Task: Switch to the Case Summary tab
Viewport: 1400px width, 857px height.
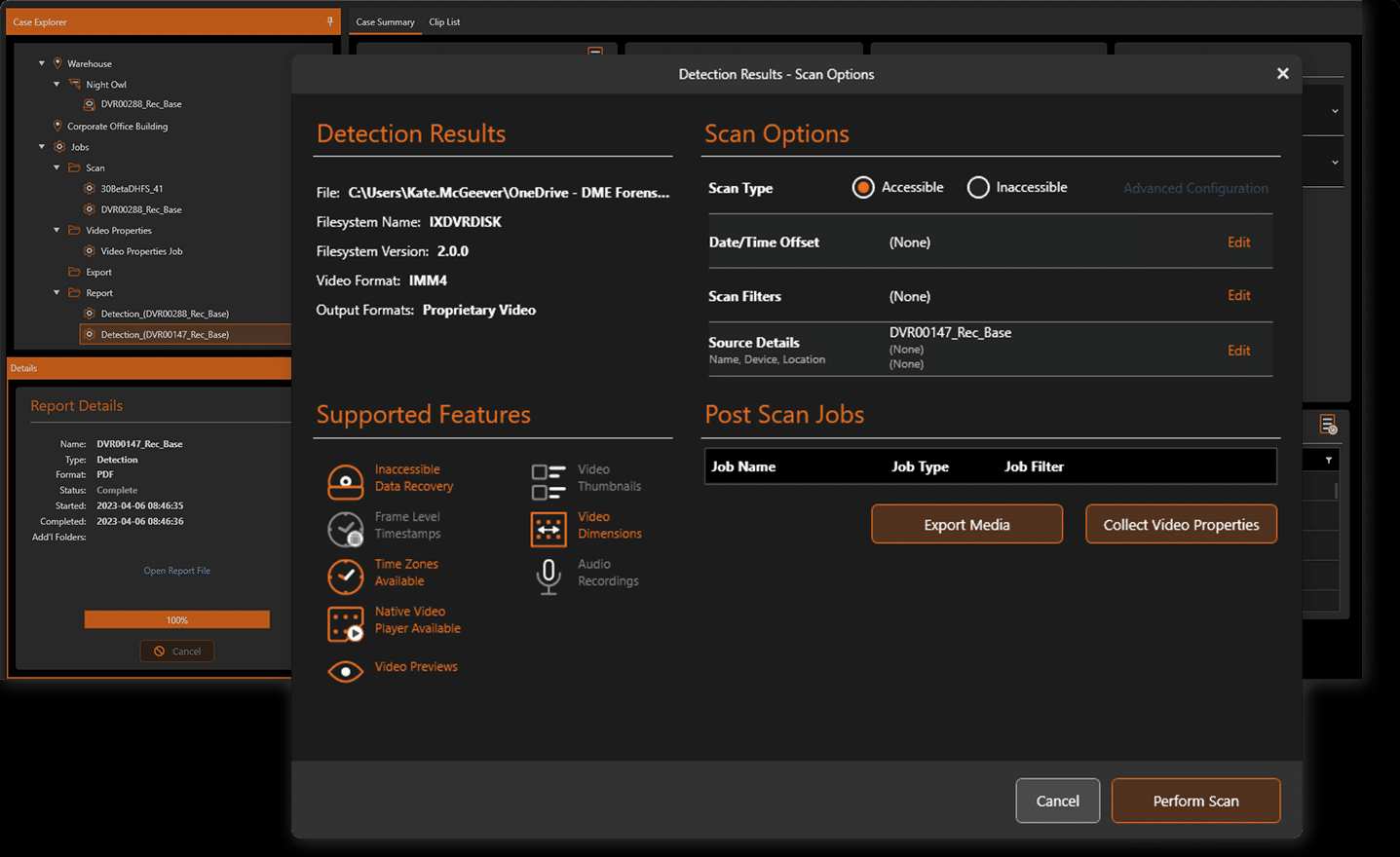Action: click(385, 21)
